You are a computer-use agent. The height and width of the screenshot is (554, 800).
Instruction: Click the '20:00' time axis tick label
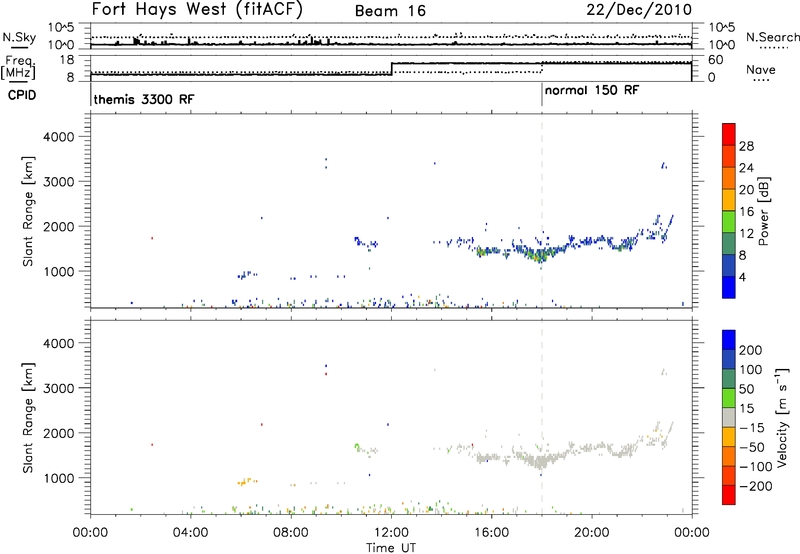(591, 533)
